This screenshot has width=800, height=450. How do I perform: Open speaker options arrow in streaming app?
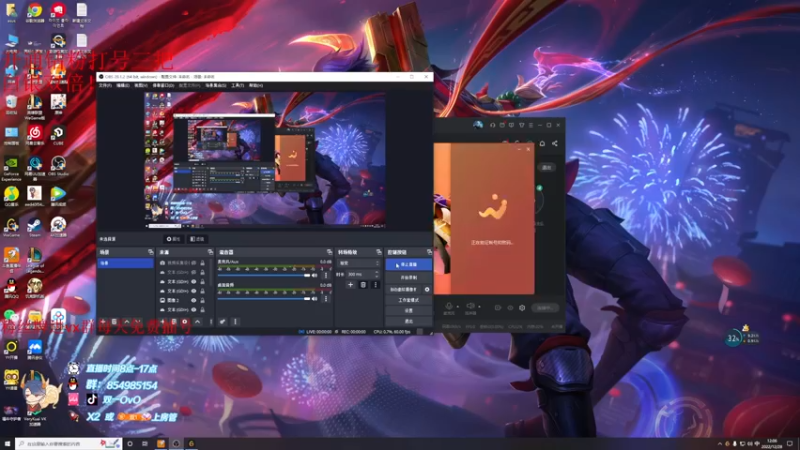[x=479, y=307]
